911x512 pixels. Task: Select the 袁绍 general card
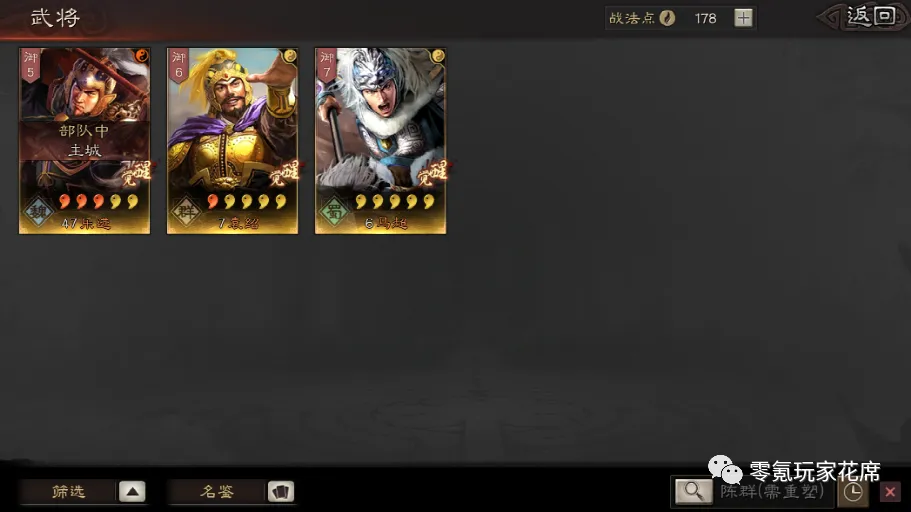(x=232, y=141)
